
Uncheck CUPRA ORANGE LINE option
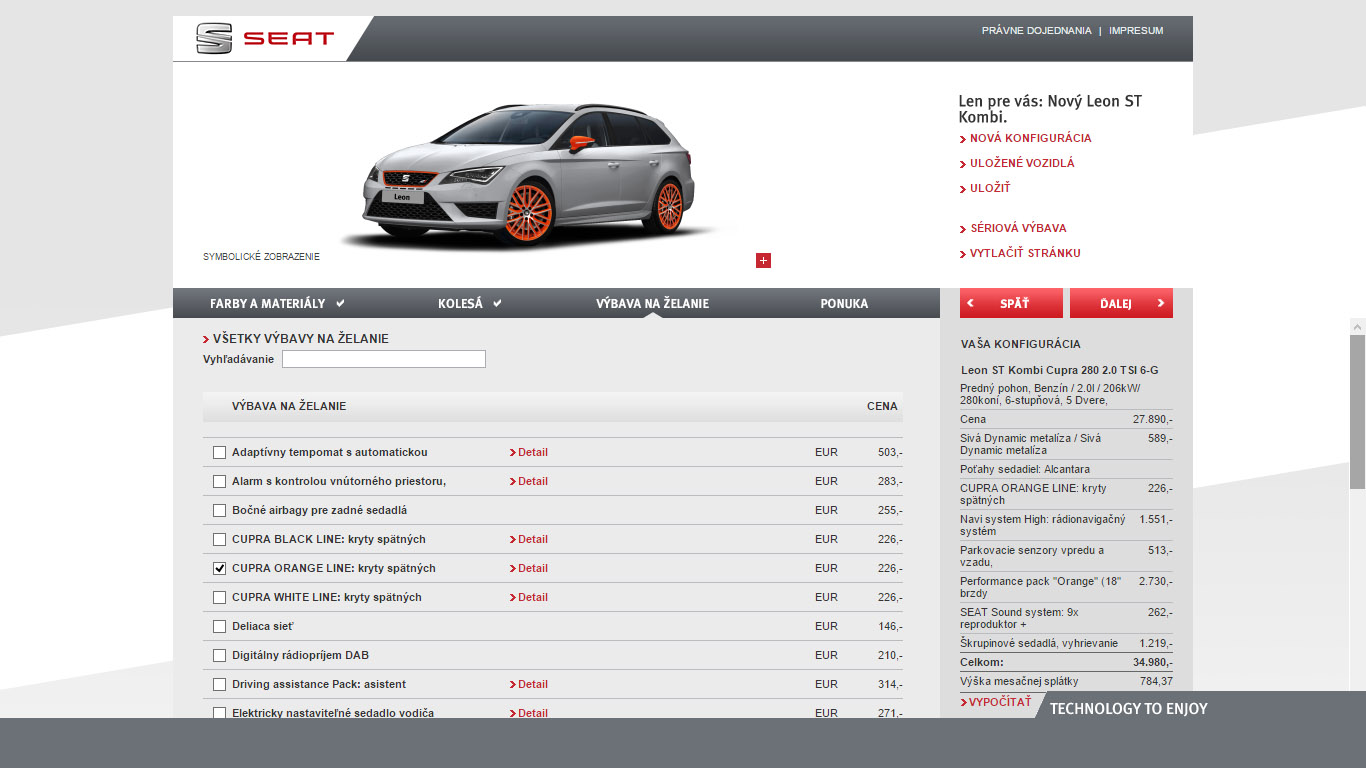coord(219,569)
